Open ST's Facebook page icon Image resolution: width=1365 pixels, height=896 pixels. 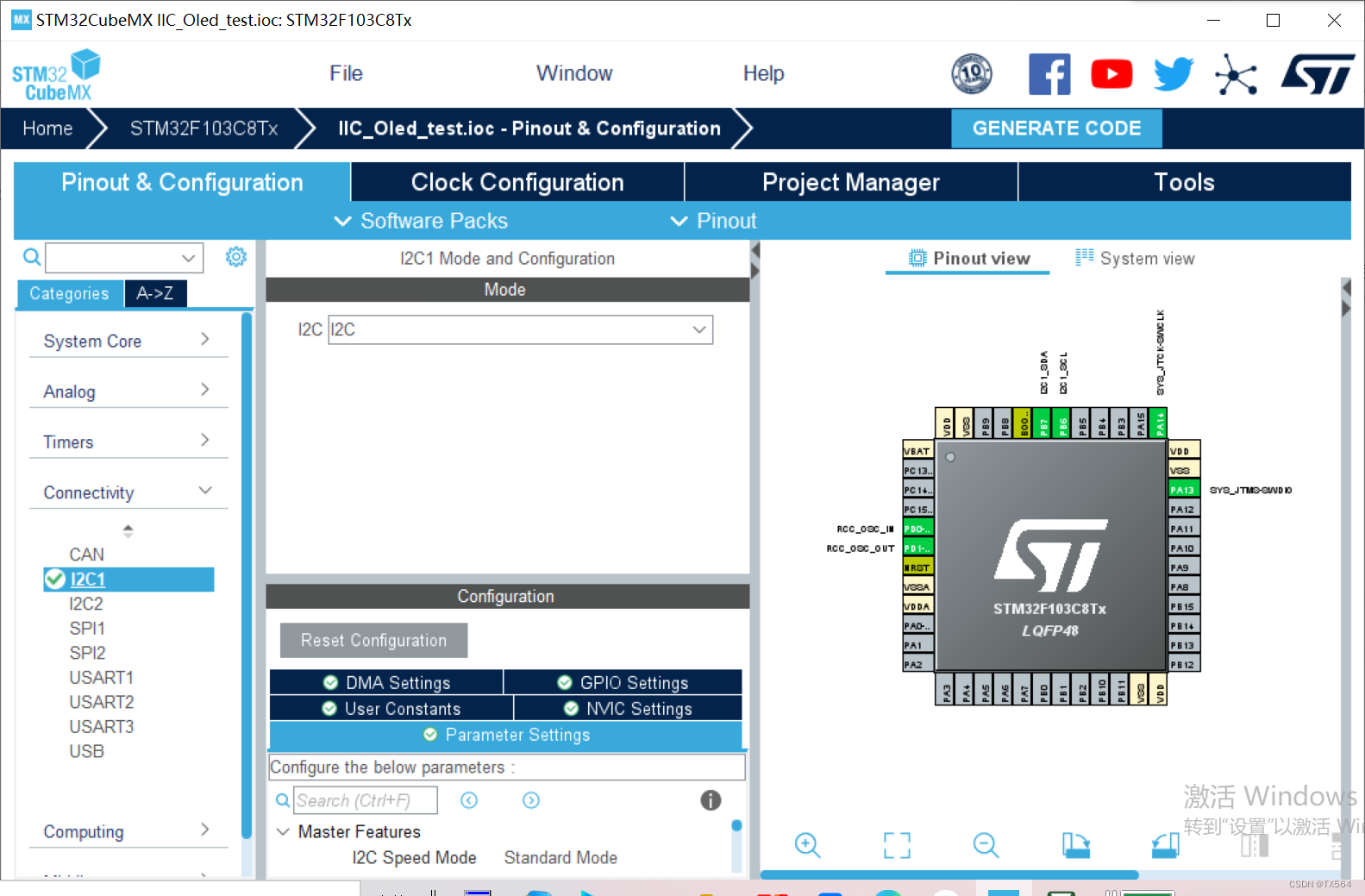point(1049,74)
